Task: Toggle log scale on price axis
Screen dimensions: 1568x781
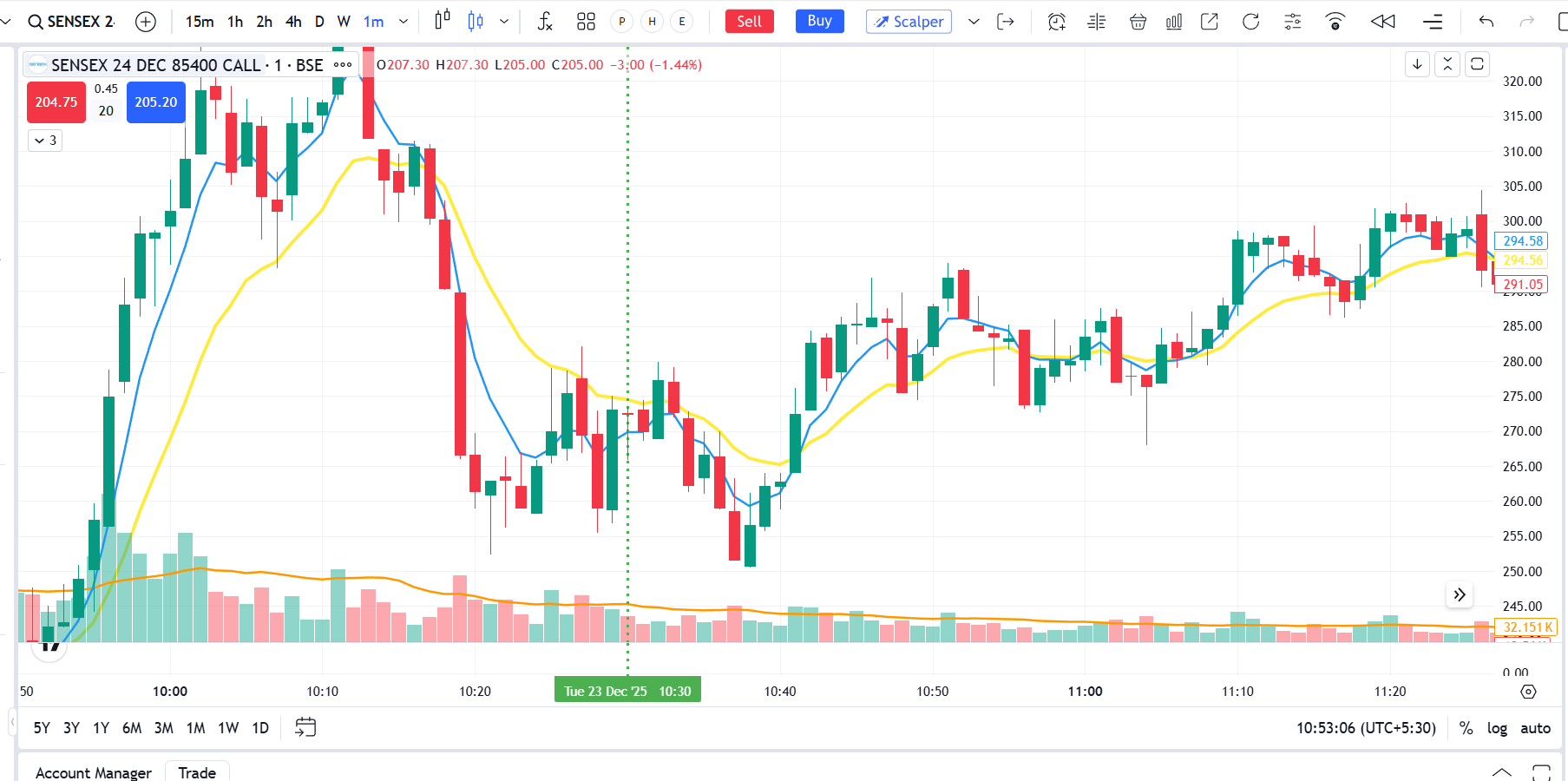Action: pyautogui.click(x=1496, y=728)
